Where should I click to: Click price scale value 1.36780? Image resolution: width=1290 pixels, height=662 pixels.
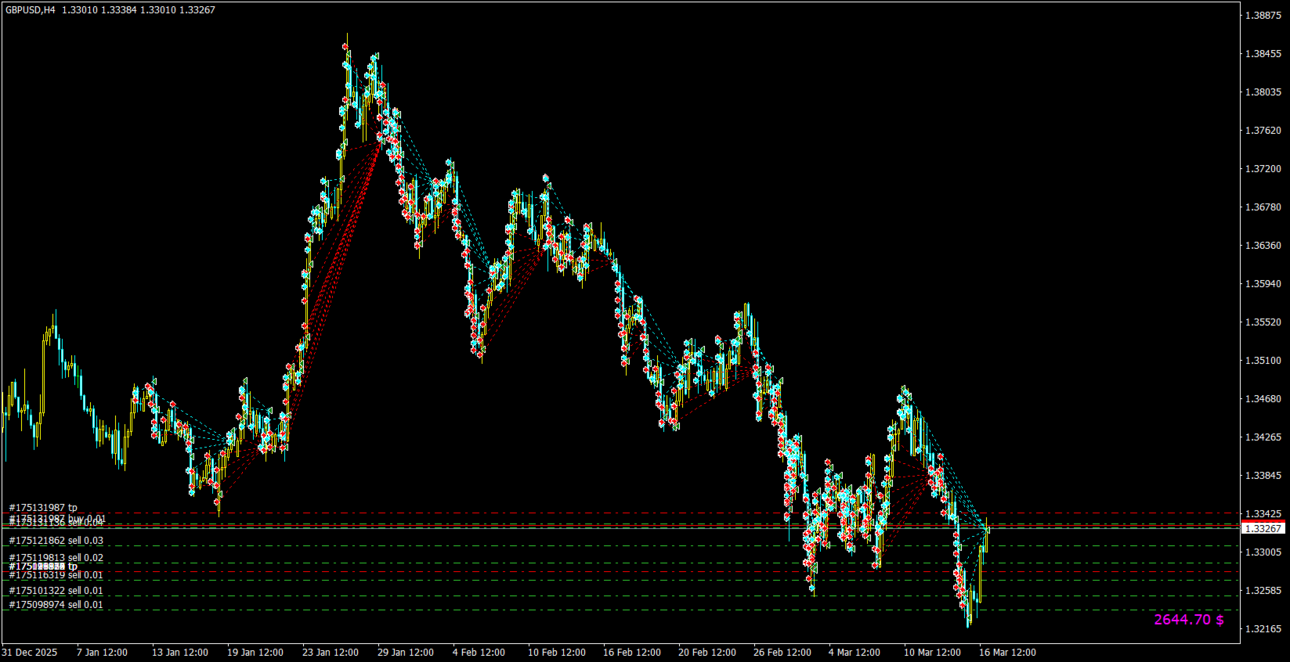(1264, 207)
